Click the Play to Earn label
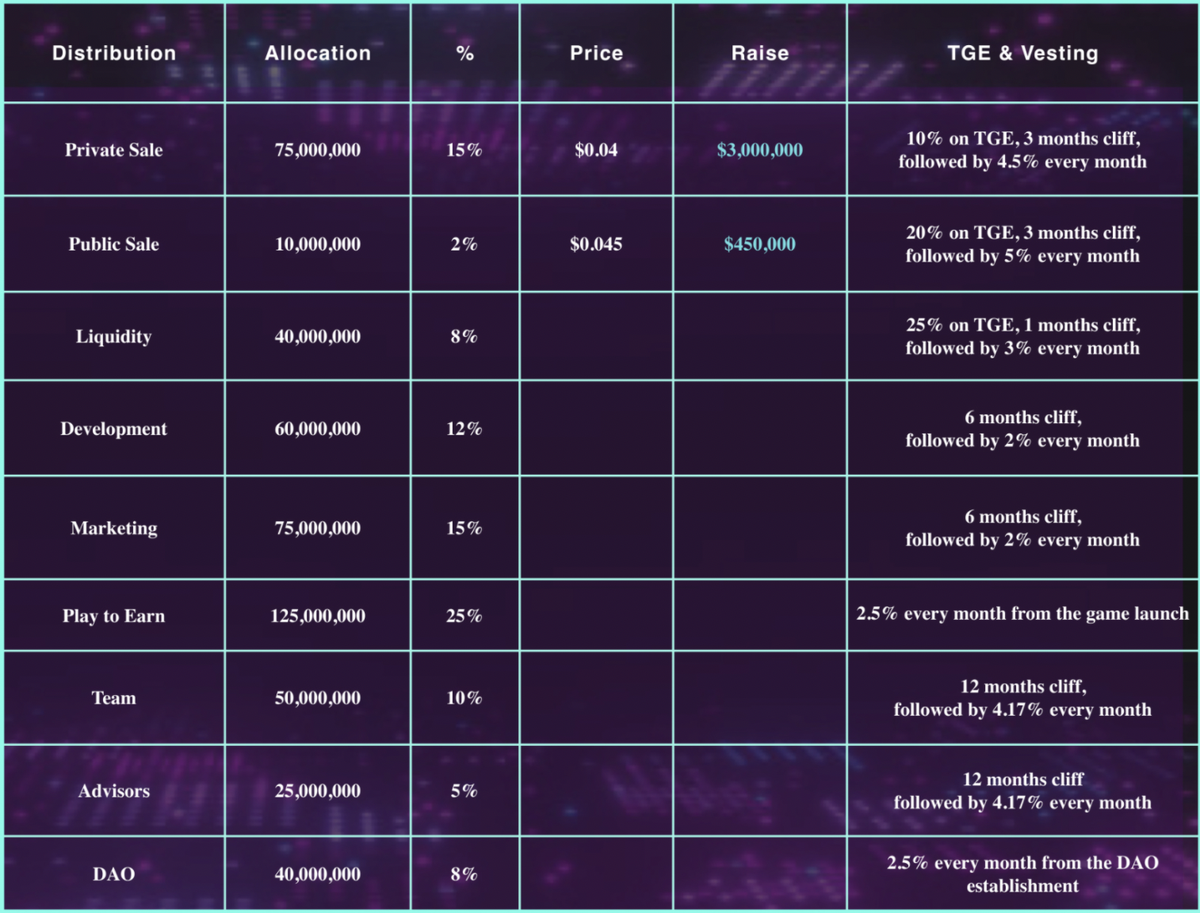This screenshot has width=1200, height=913. [114, 616]
